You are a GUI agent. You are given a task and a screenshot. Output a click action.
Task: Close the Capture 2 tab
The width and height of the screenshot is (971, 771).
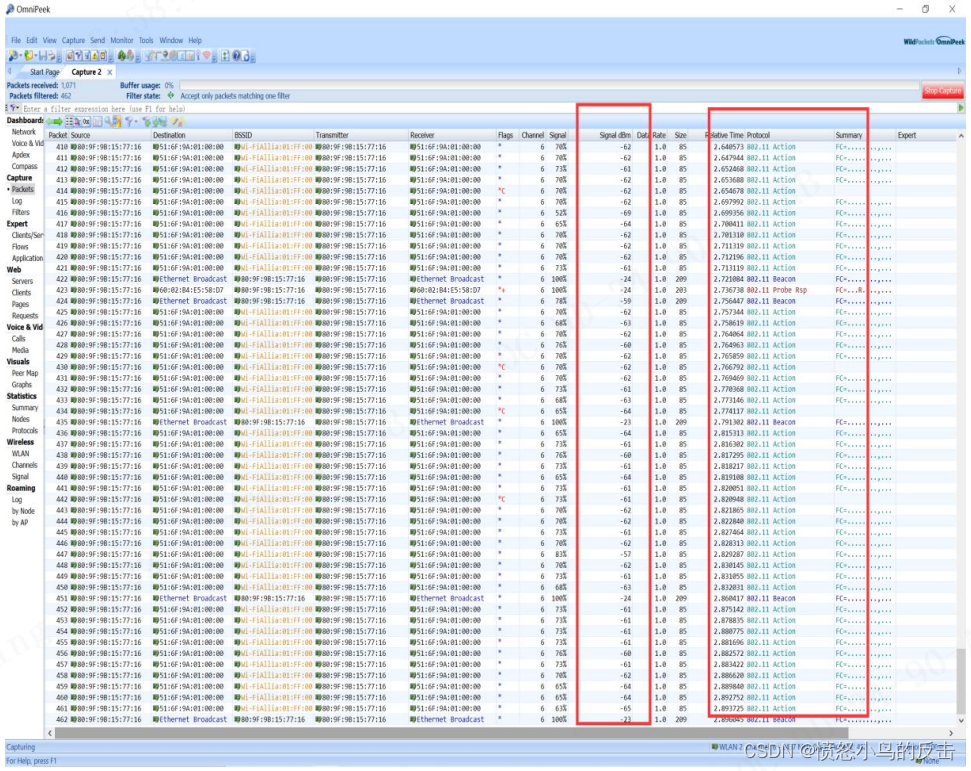(x=110, y=72)
